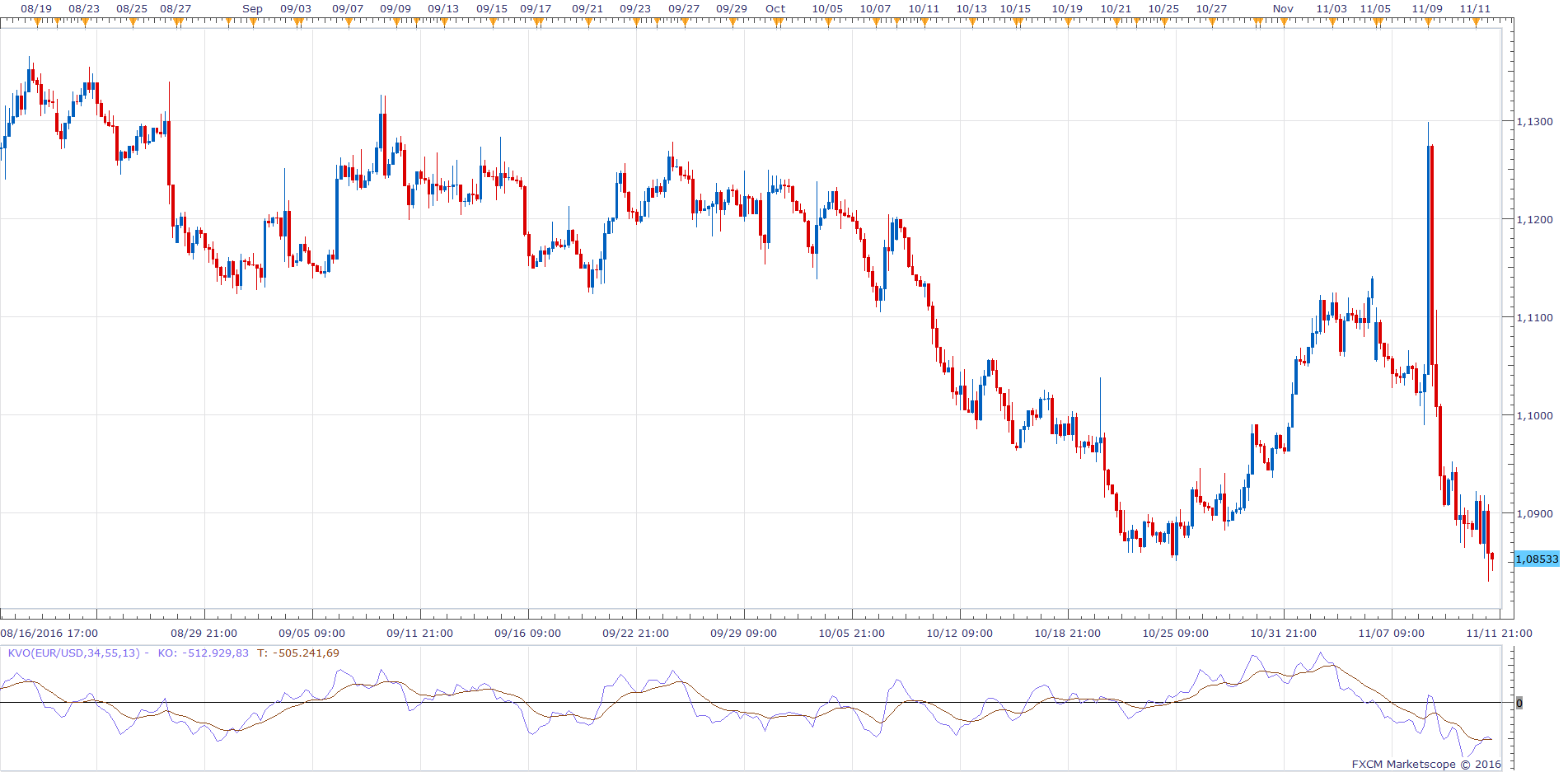Viewport: 1568px width, 772px height.
Task: Select the orange marker below Sep
Action: [253, 22]
